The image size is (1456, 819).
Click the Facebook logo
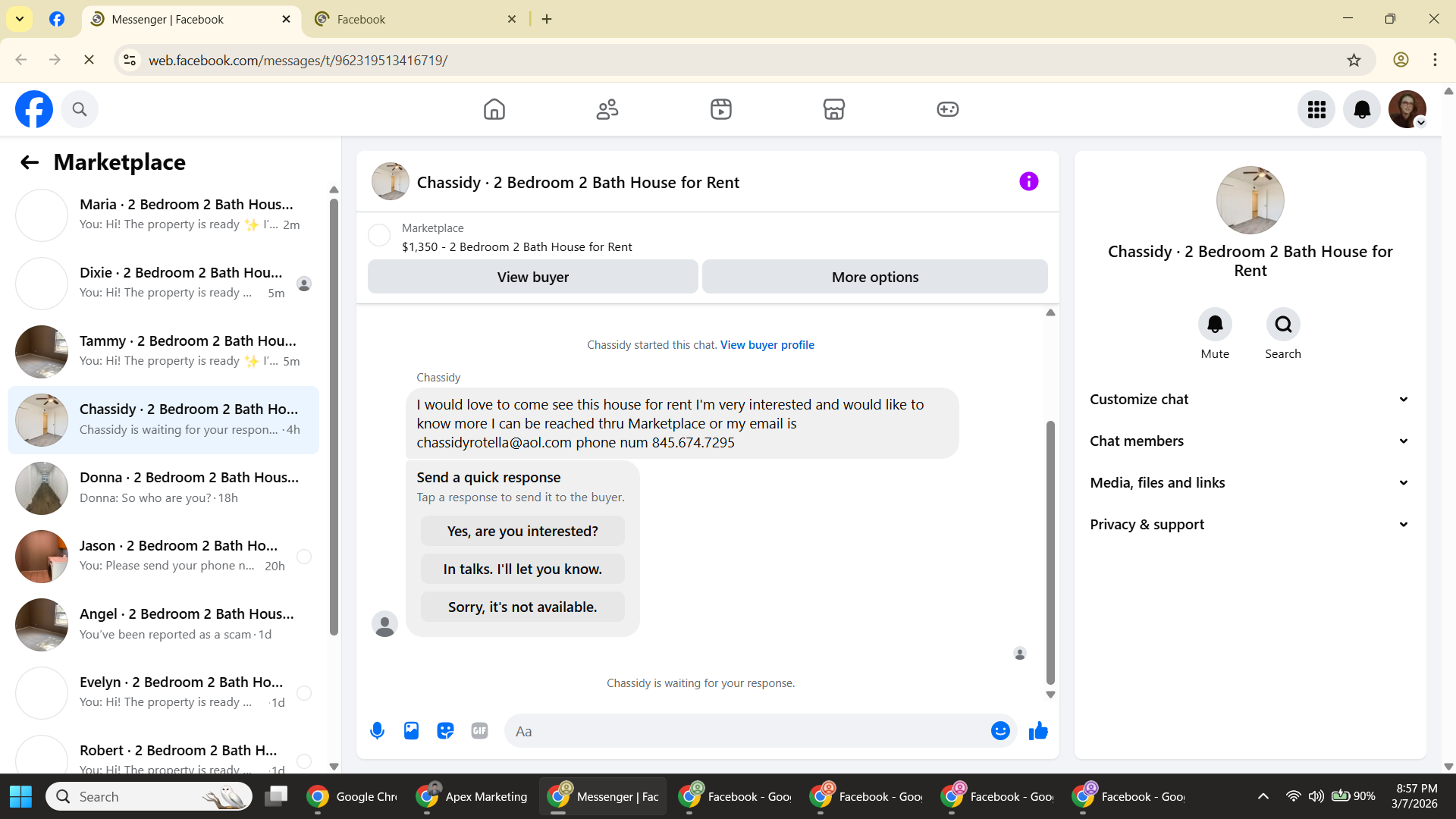pos(34,109)
